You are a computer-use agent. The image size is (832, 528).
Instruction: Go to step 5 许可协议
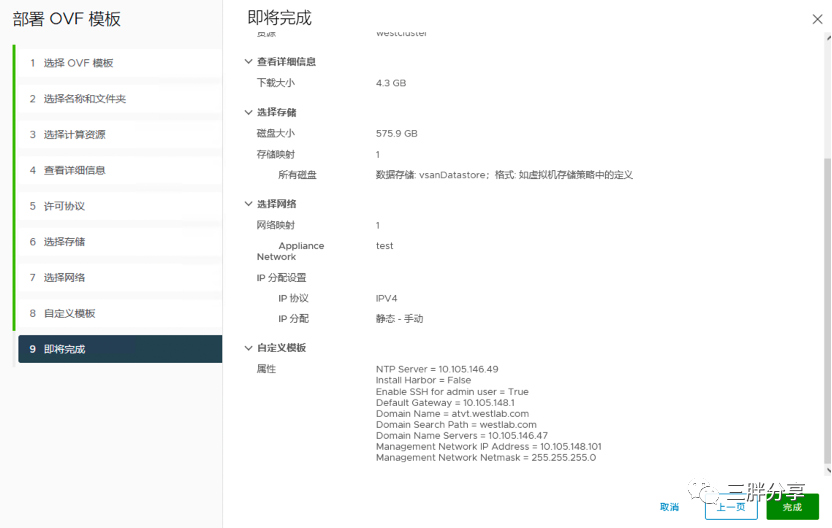click(120, 206)
